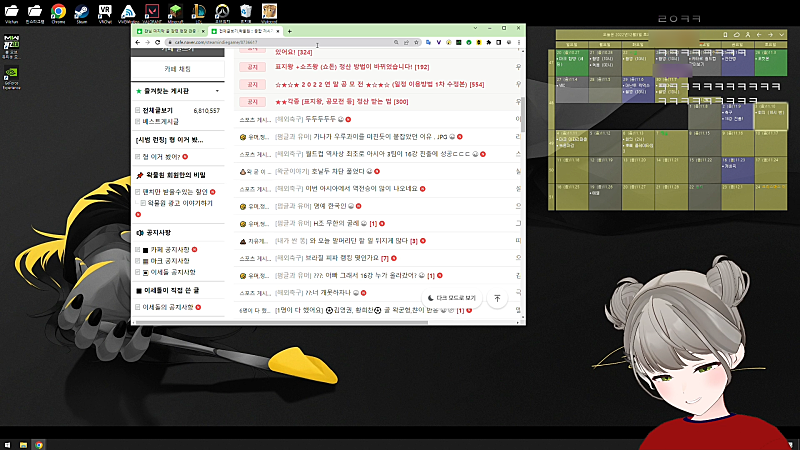Screen dimensions: 800x450
Task: Switch to the first Chrome tab
Action: pyautogui.click(x=170, y=31)
